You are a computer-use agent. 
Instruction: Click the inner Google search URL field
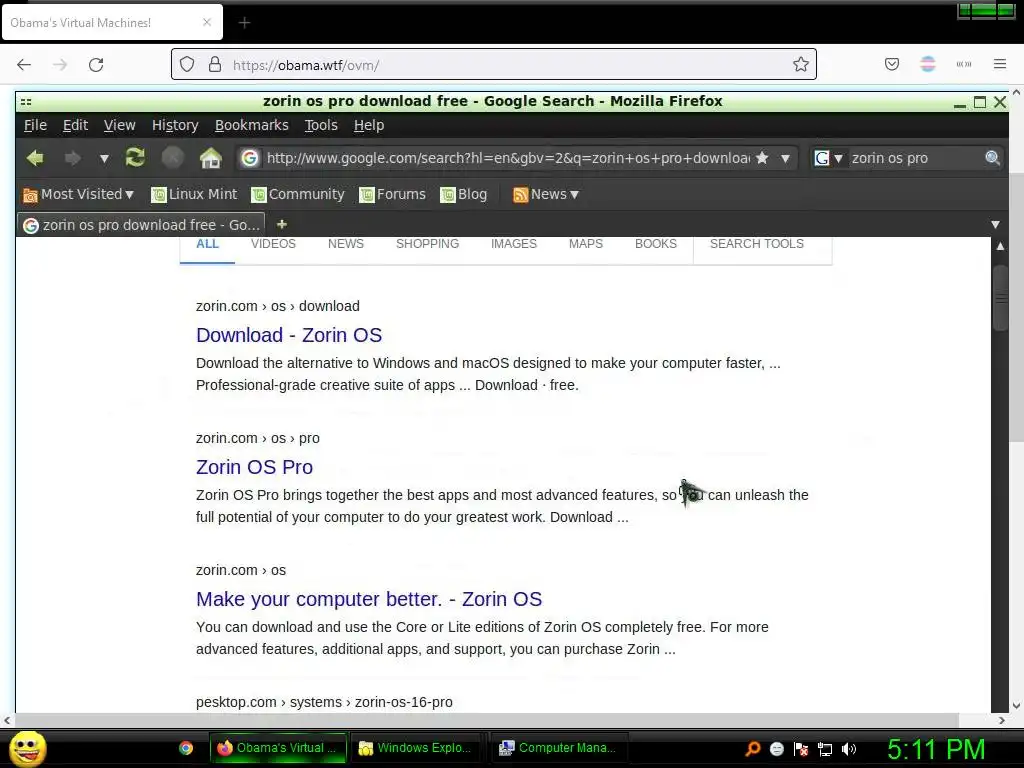(x=507, y=159)
